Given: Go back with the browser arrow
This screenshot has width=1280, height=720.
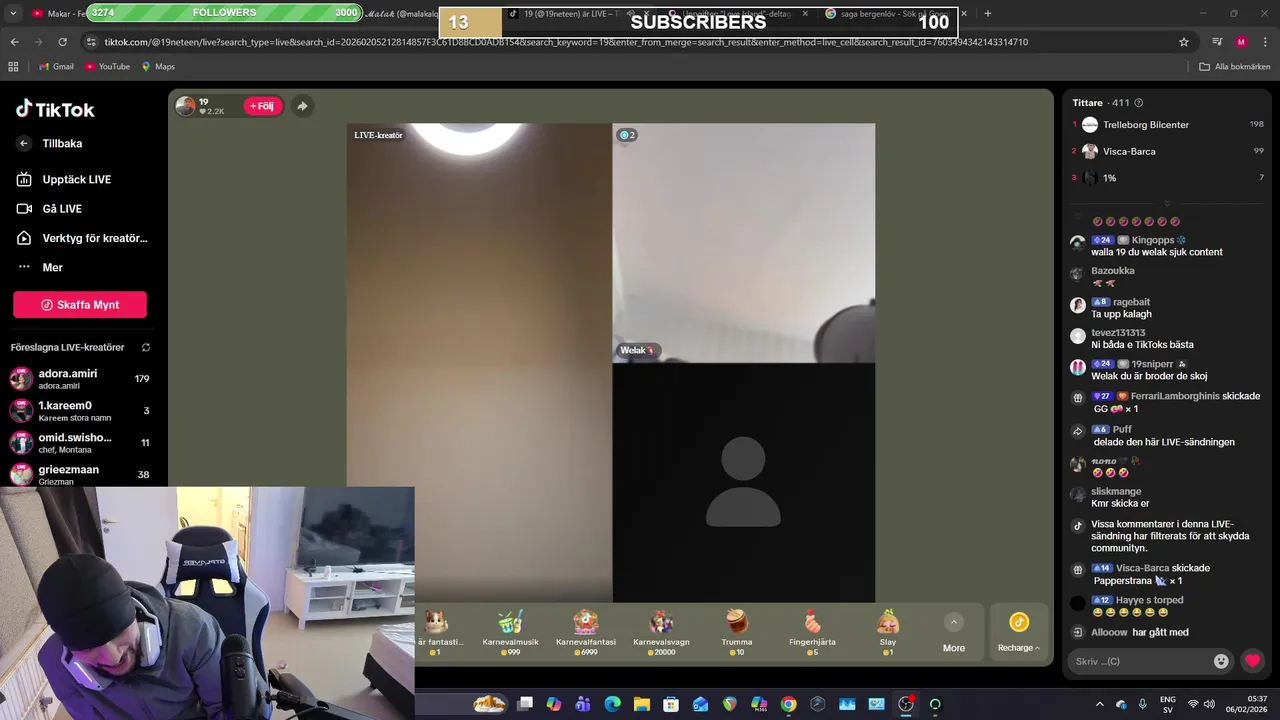Looking at the screenshot, I should click(x=14, y=42).
